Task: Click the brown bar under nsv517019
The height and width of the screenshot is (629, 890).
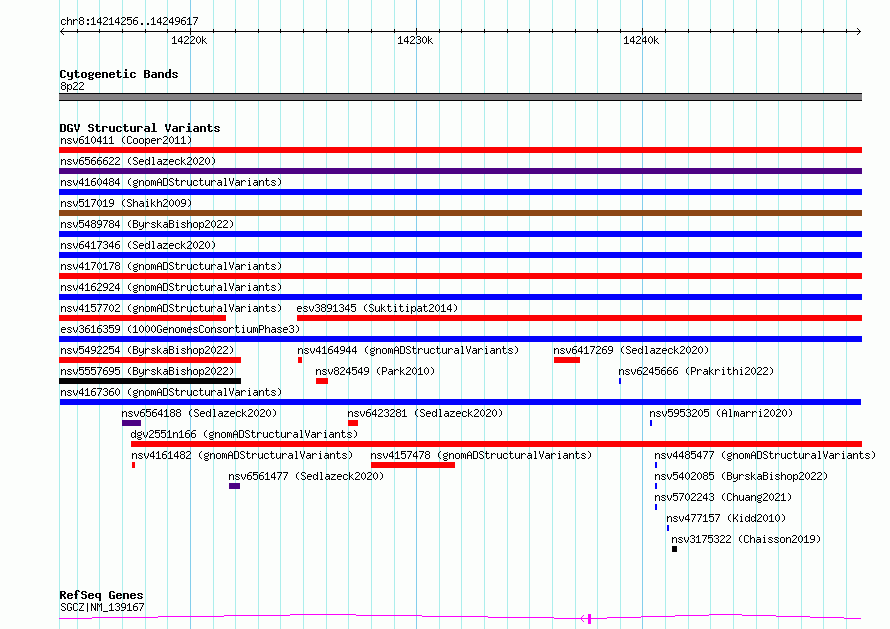Action: coord(460,213)
